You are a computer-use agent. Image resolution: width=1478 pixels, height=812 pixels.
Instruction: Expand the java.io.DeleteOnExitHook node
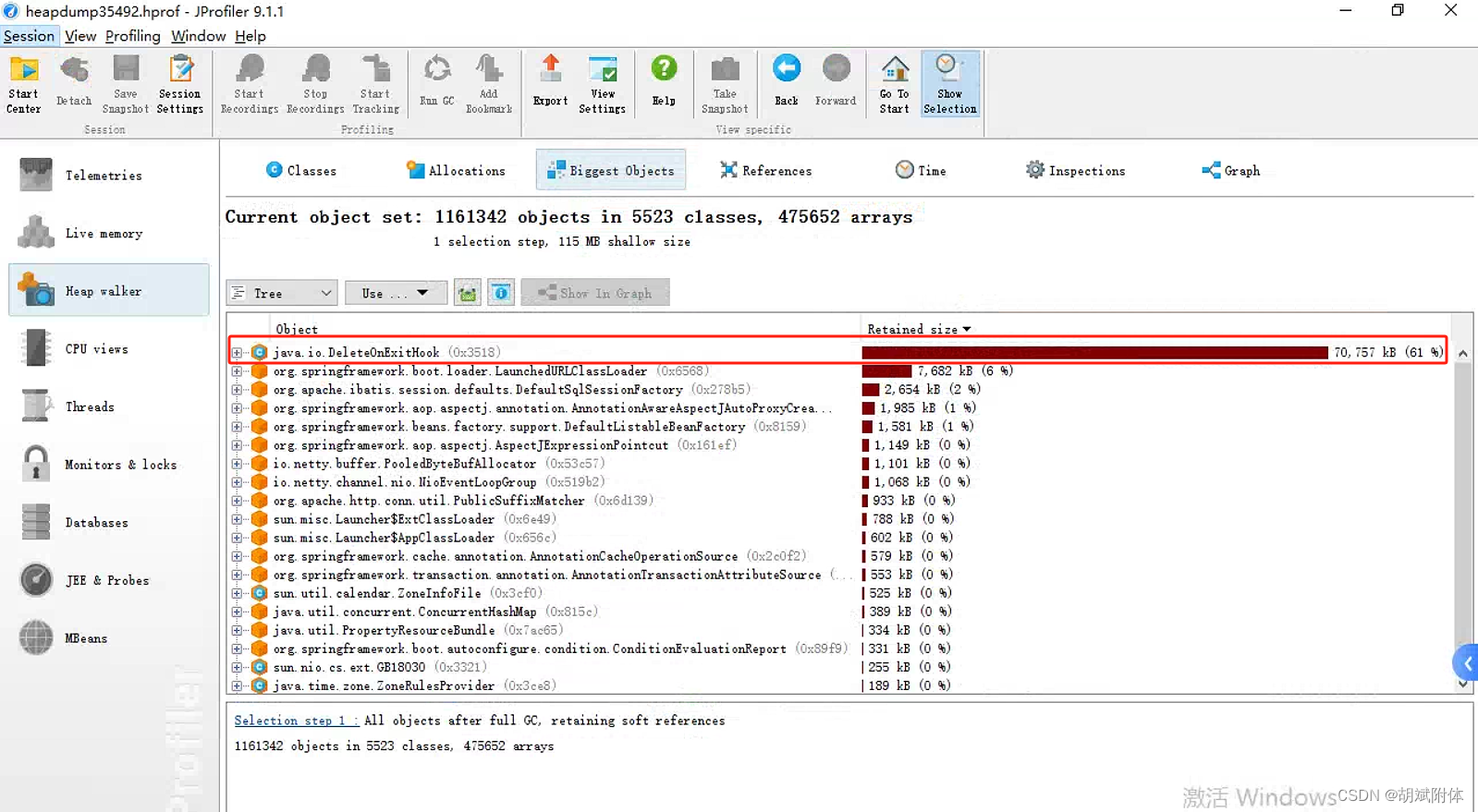(x=238, y=352)
